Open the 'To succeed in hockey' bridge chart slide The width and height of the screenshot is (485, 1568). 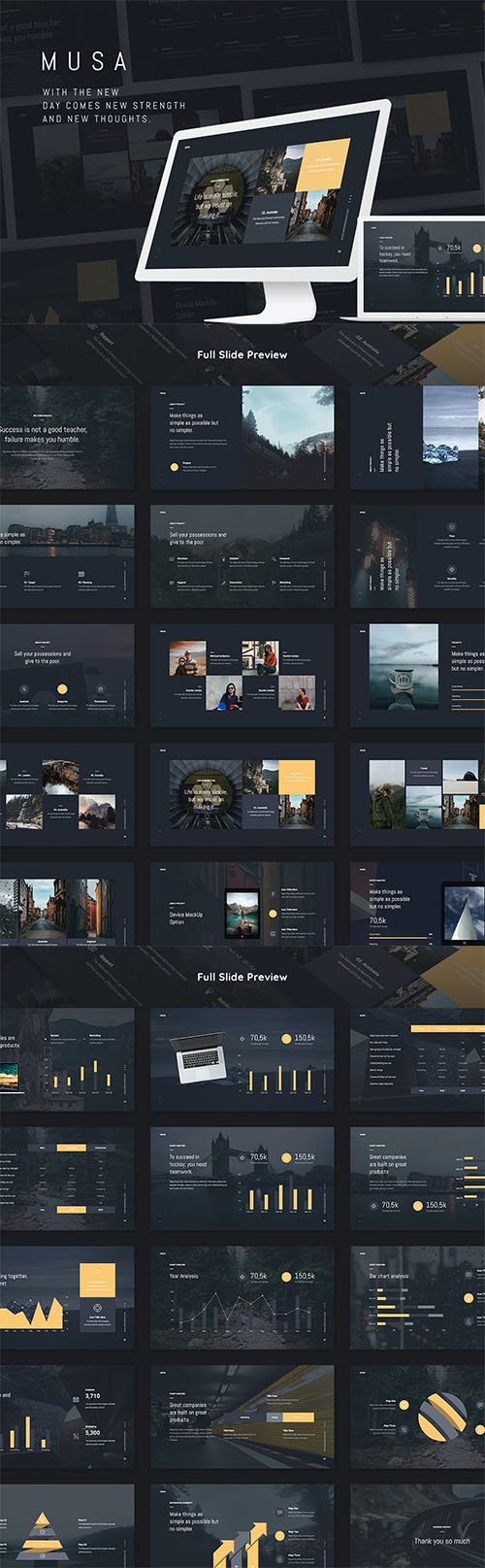coord(242,1179)
